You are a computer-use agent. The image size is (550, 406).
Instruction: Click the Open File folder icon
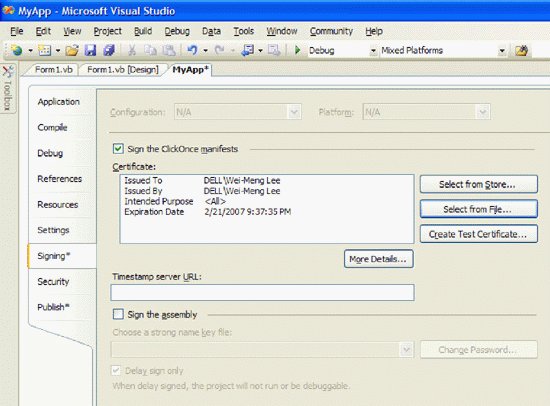(72, 51)
